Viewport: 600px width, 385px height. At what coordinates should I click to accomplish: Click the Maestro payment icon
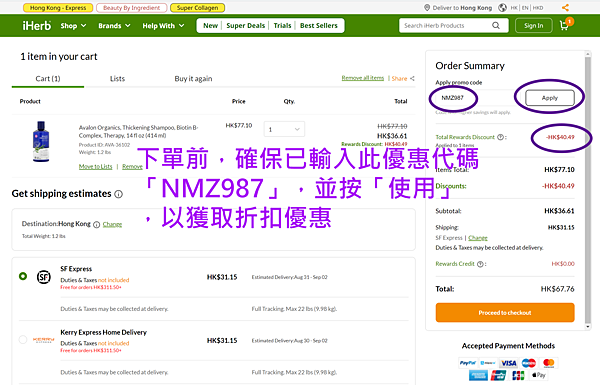pyautogui.click(x=529, y=363)
